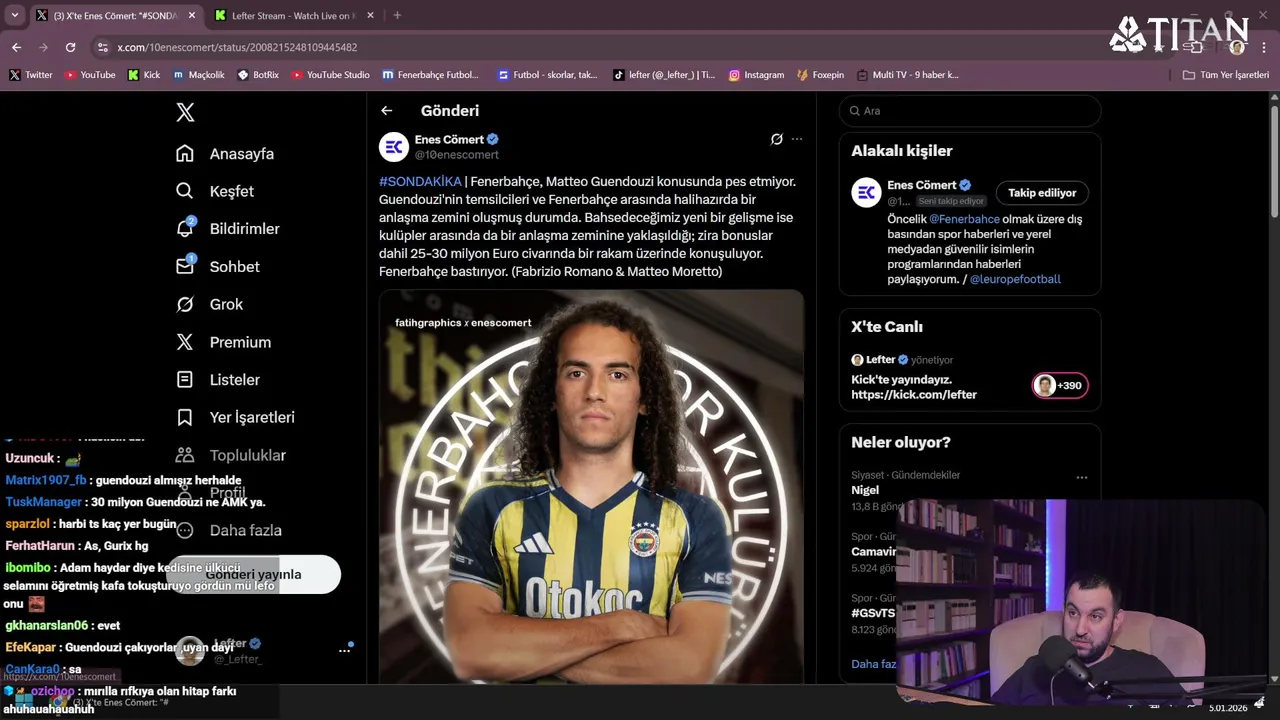1280x720 pixels.
Task: Open Bildirimler notifications
Action: pos(228,229)
